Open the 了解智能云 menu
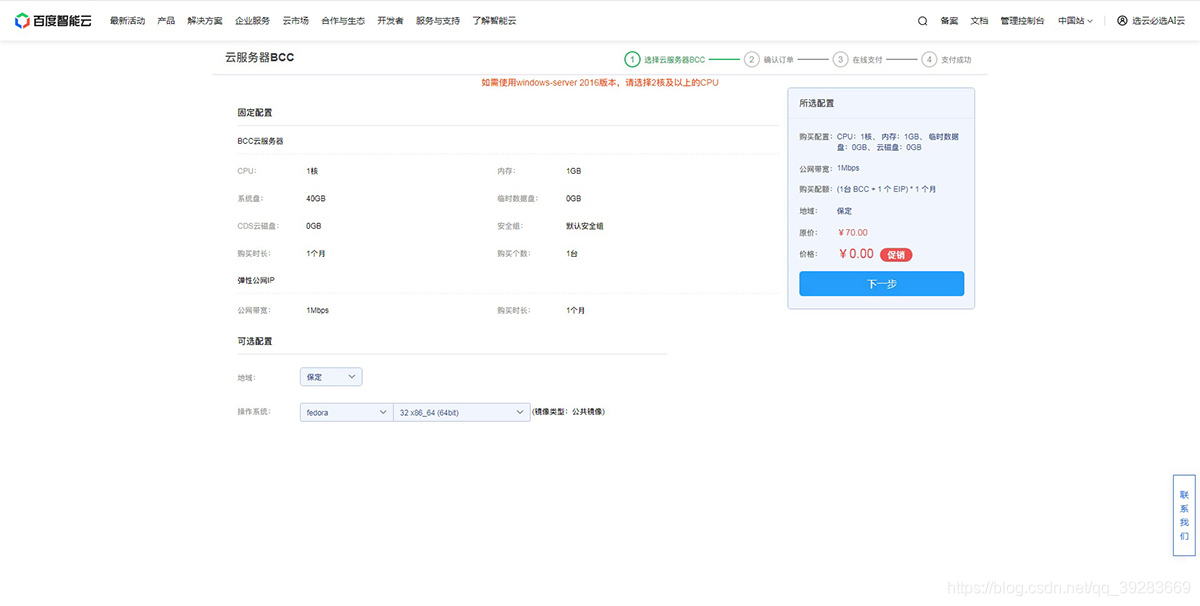 pyautogui.click(x=494, y=20)
